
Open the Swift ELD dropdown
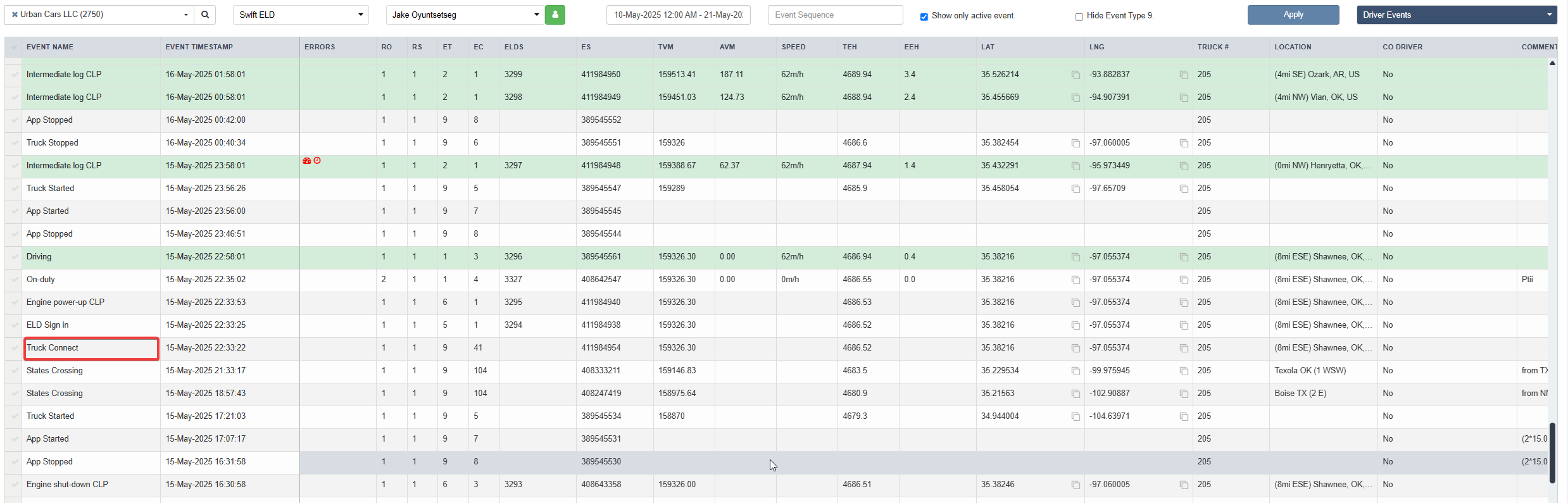[x=301, y=15]
